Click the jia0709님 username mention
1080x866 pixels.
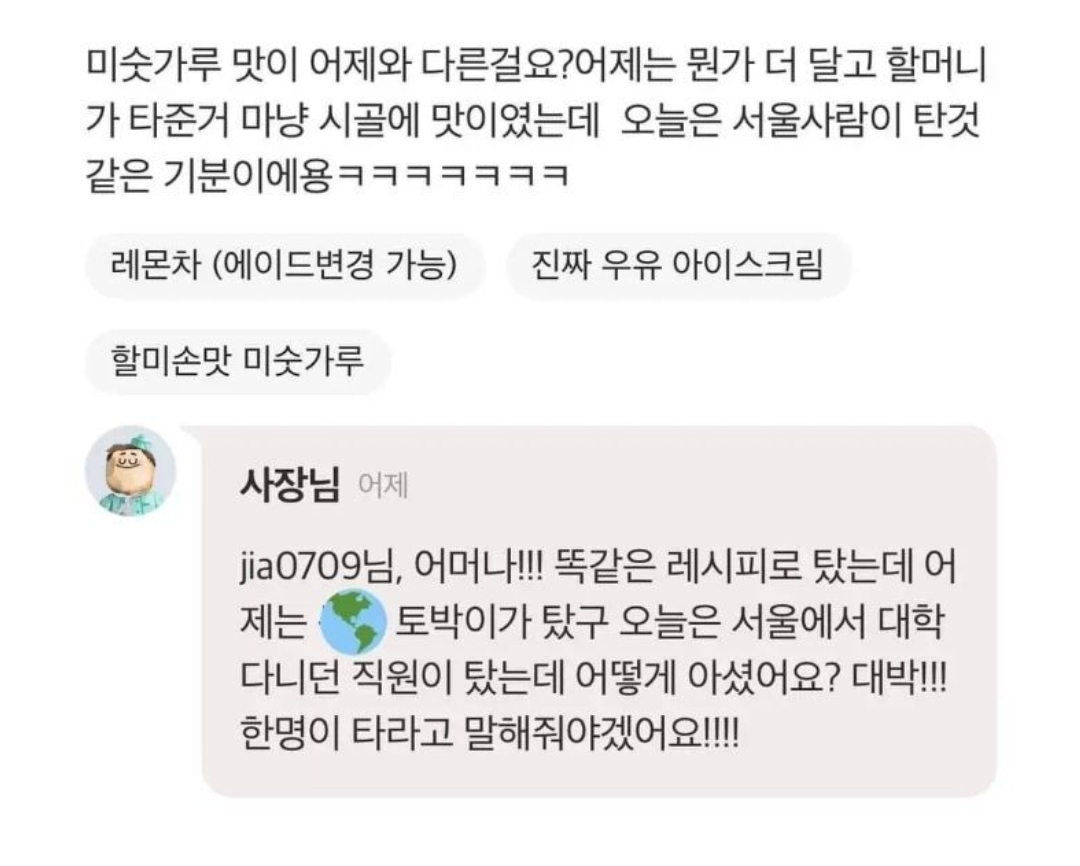pos(320,568)
